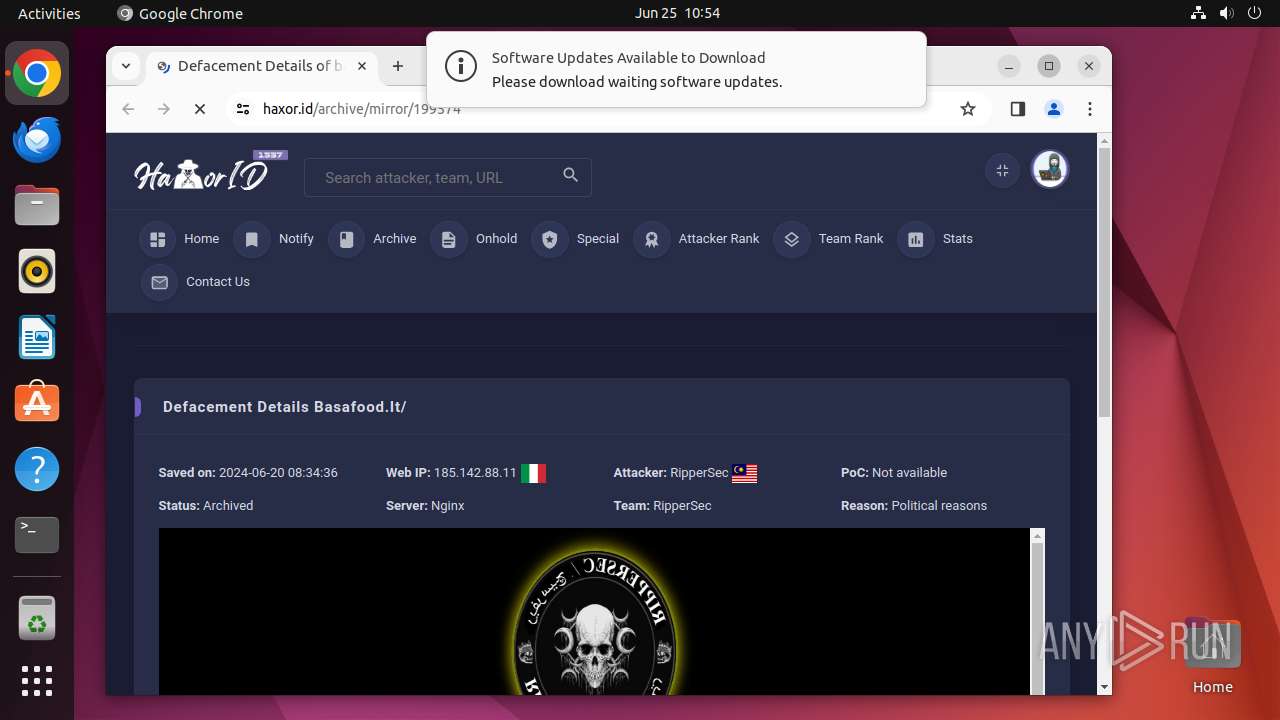Click the Special link text
Image resolution: width=1280 pixels, height=720 pixels.
598,239
